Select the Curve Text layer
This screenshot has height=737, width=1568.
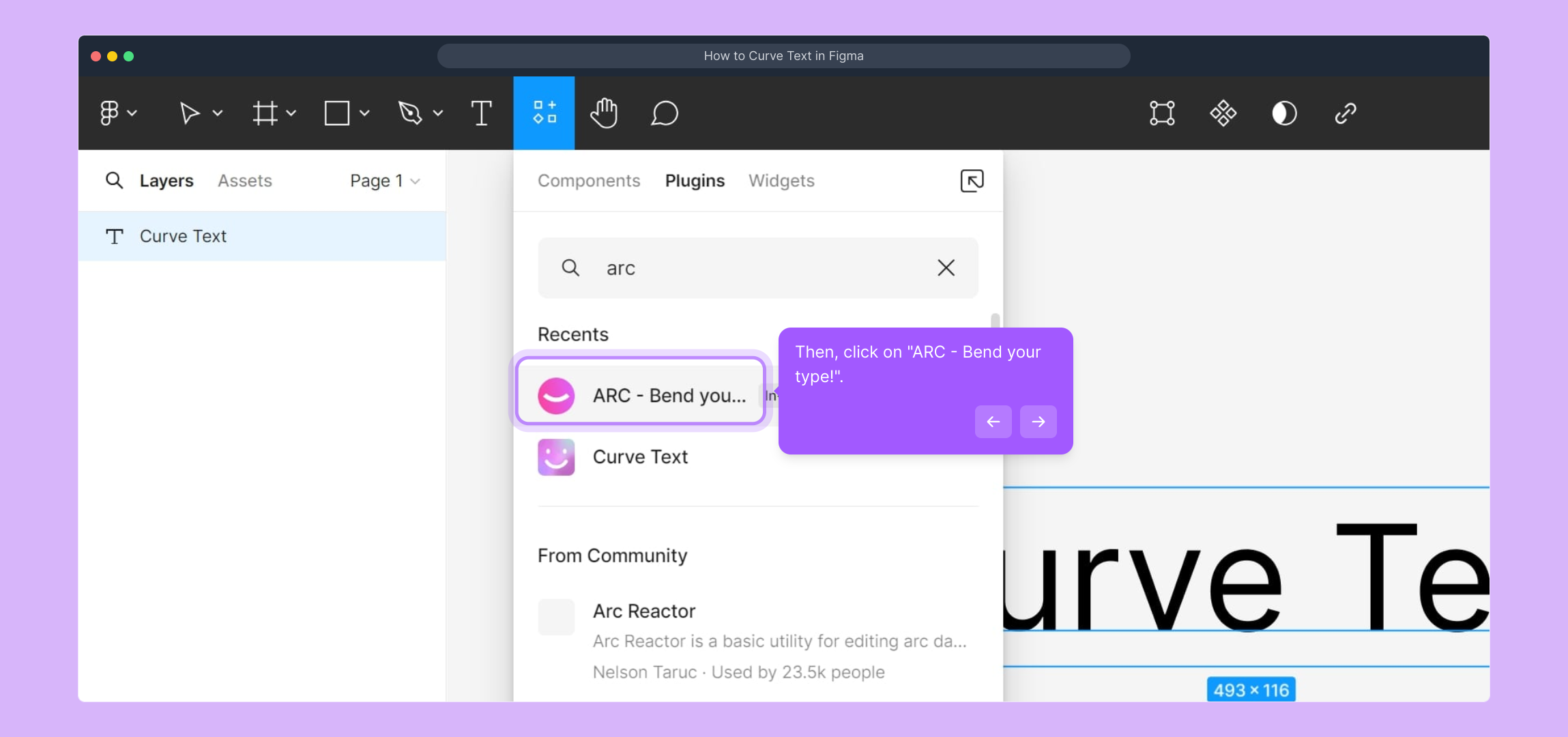click(183, 236)
